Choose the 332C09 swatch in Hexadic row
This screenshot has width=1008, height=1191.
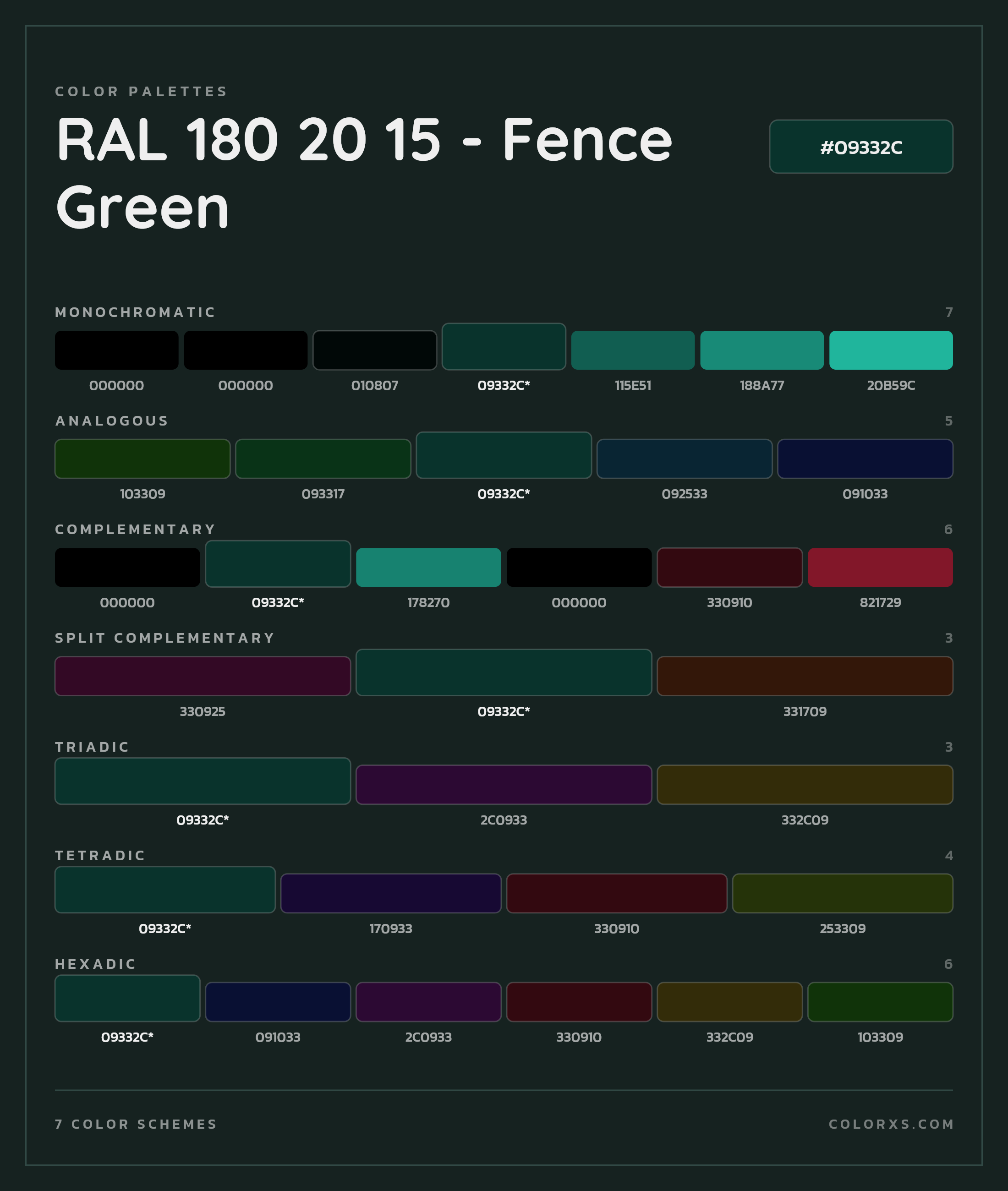pos(729,1001)
